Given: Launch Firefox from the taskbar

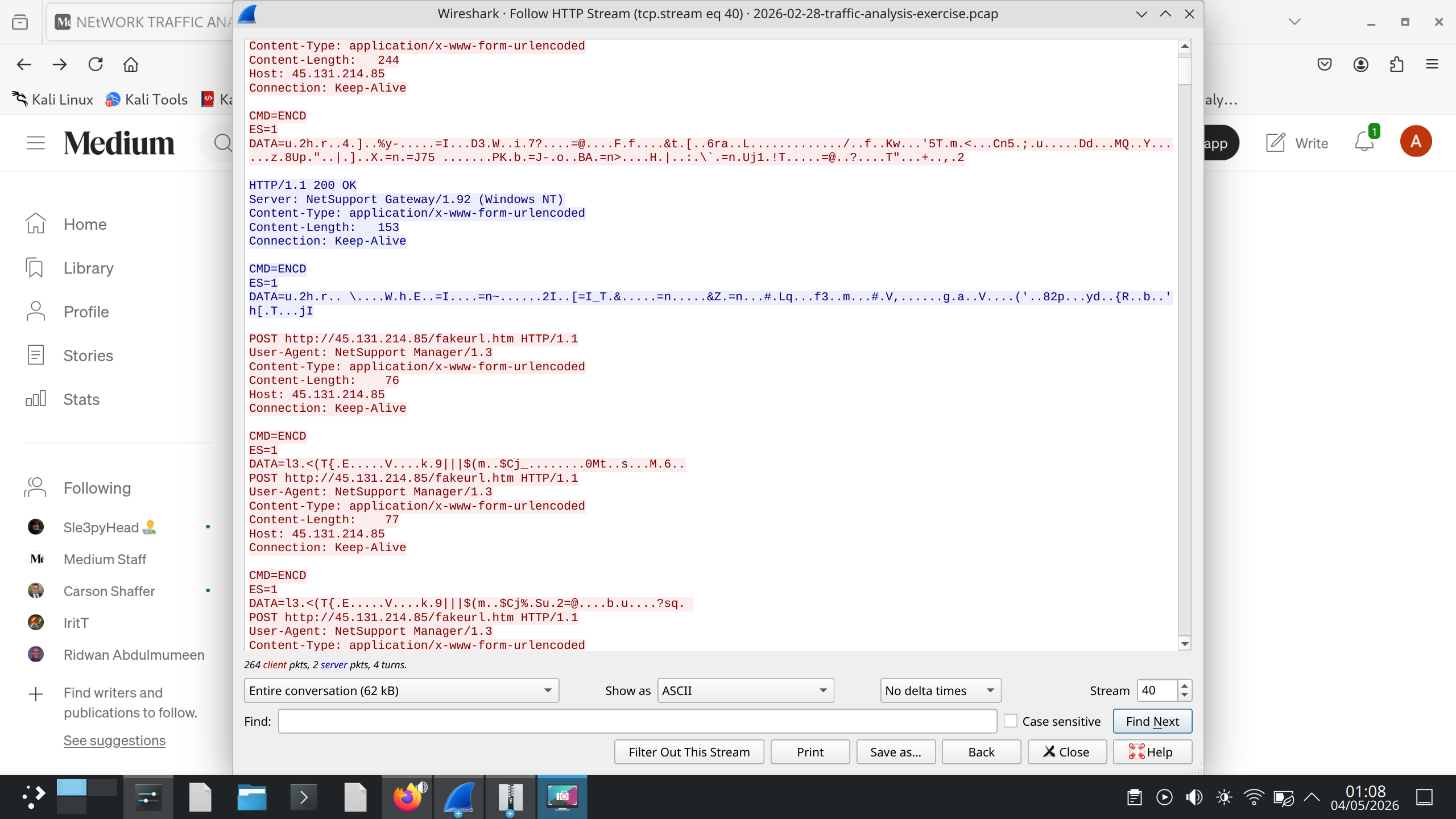Looking at the screenshot, I should 408,797.
